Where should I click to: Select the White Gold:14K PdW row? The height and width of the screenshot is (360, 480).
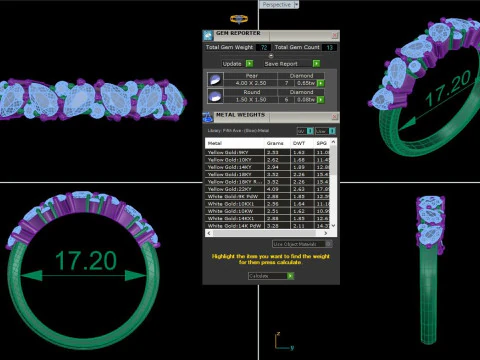(267, 226)
